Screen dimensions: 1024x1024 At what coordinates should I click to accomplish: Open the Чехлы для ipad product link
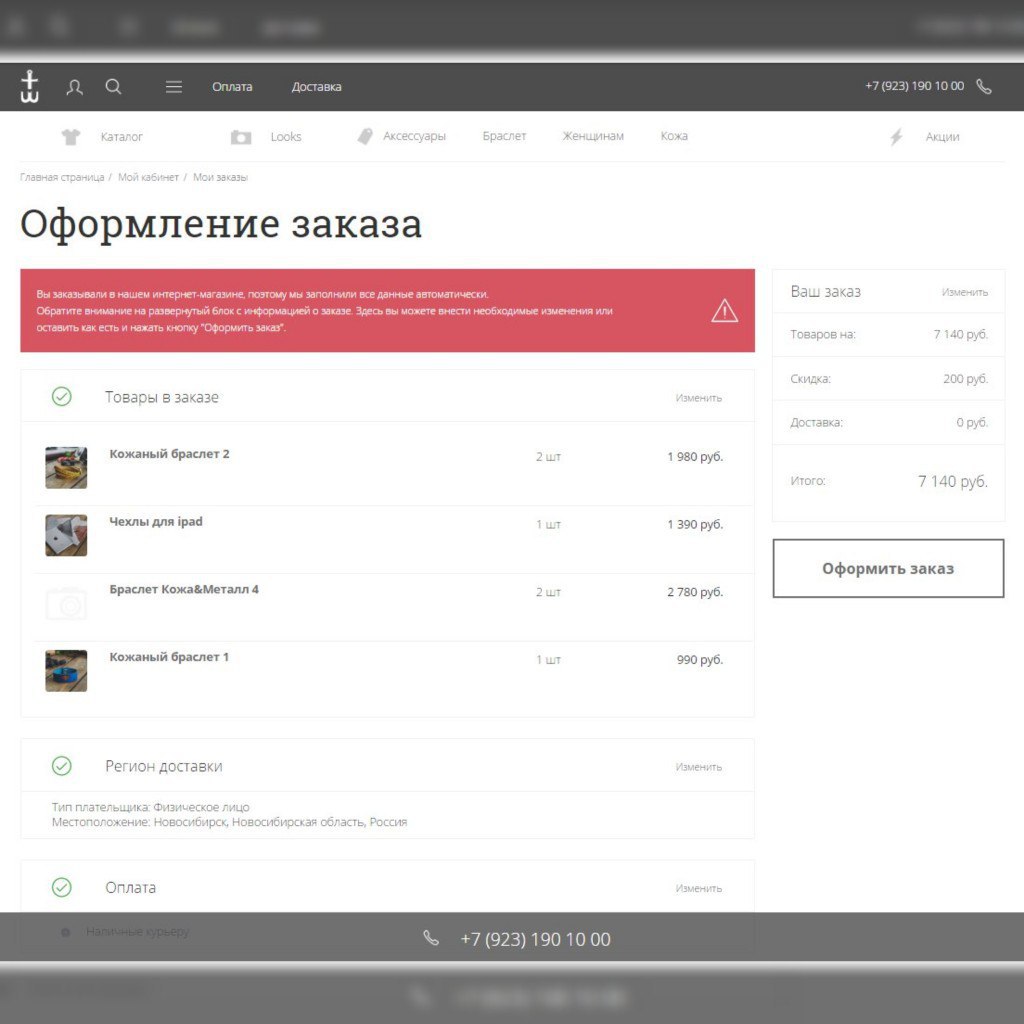tap(156, 522)
